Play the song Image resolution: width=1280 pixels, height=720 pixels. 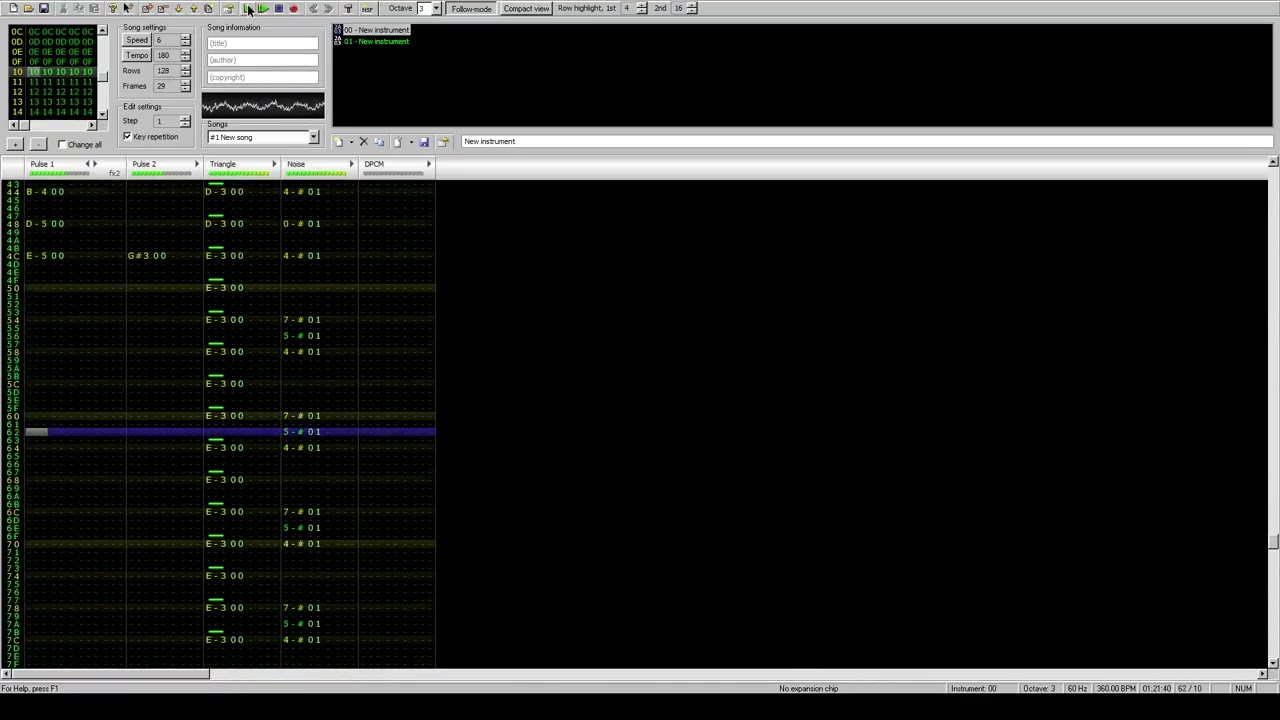247,8
